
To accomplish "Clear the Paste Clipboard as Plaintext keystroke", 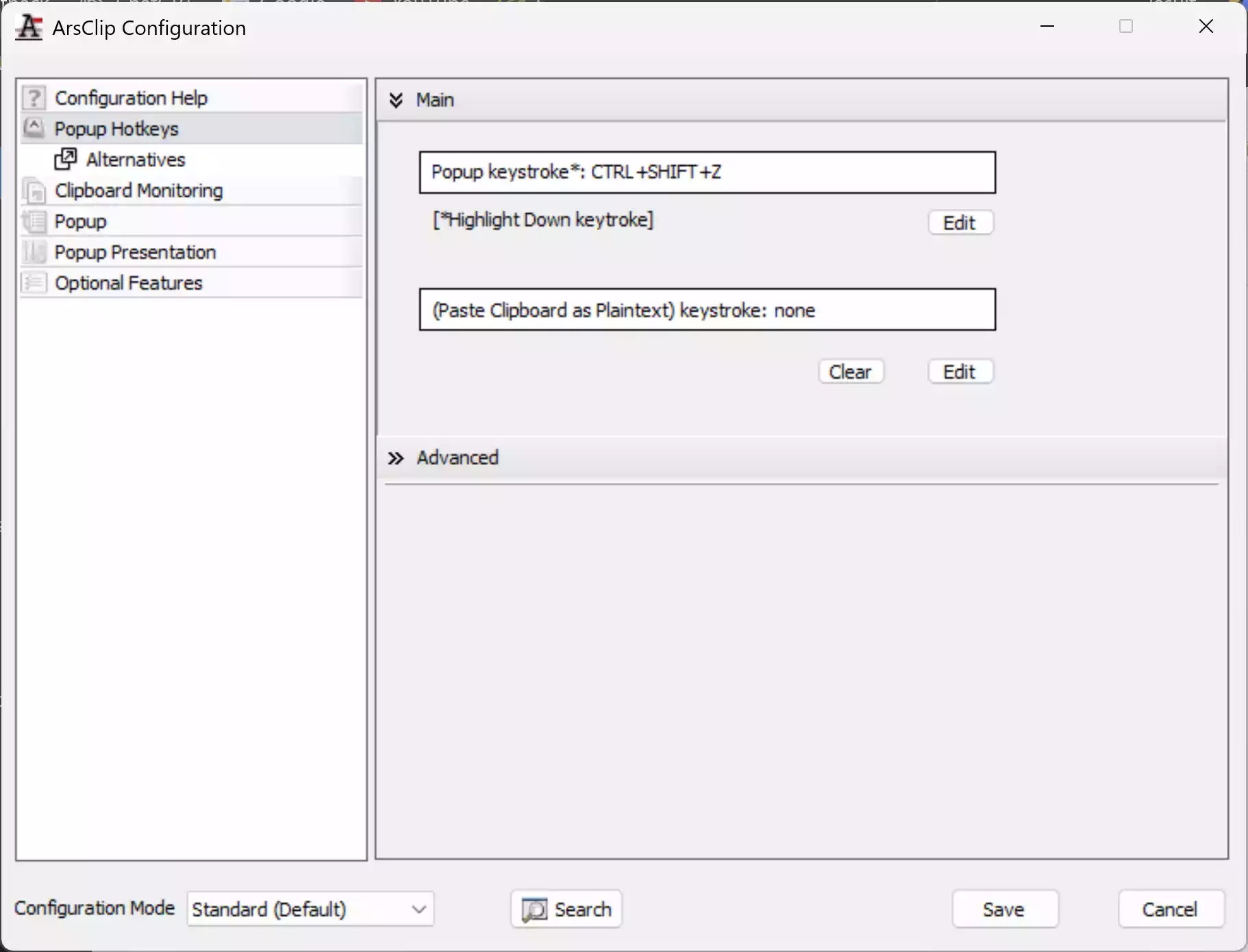I will pos(851,371).
